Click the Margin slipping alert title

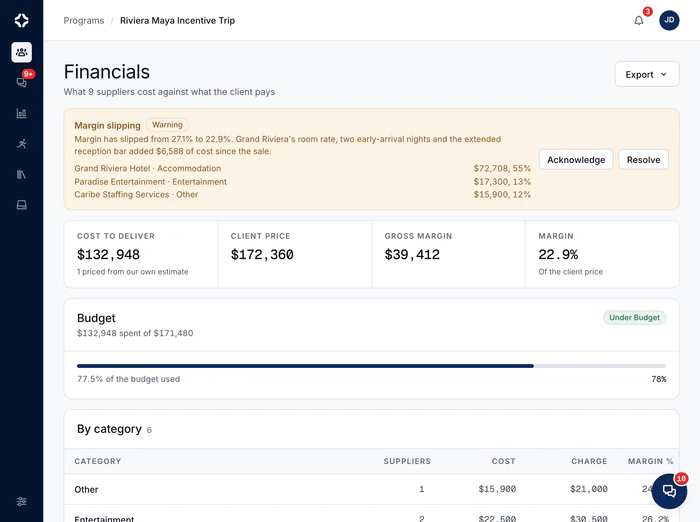[x=107, y=125]
